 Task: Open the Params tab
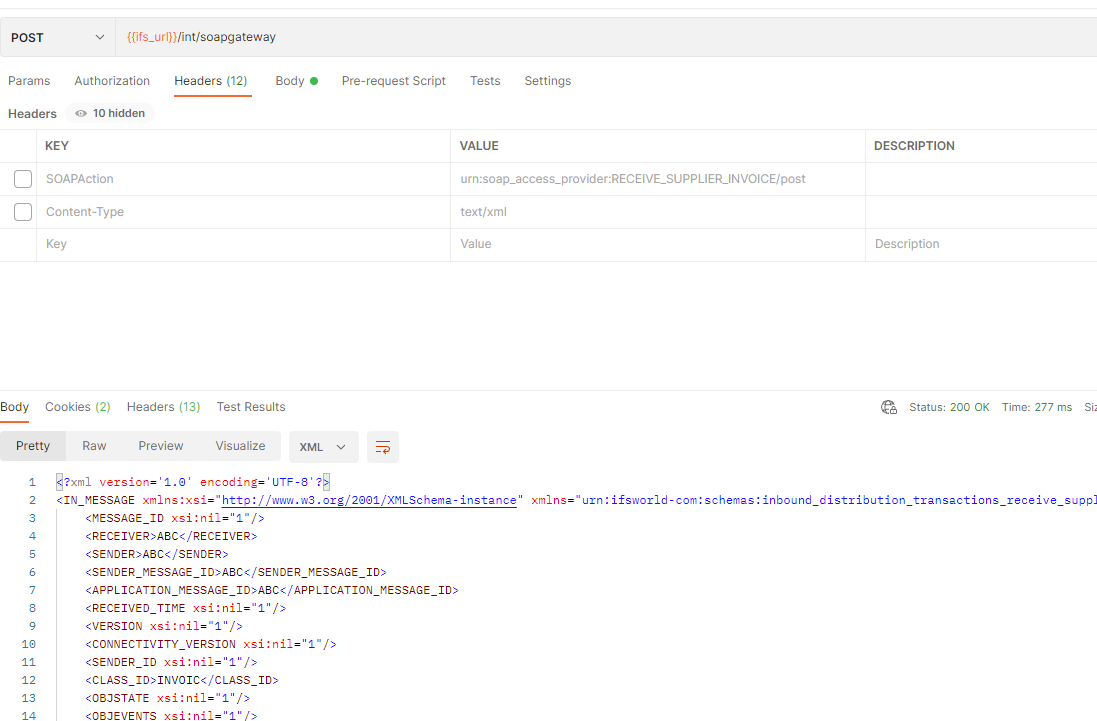[29, 81]
